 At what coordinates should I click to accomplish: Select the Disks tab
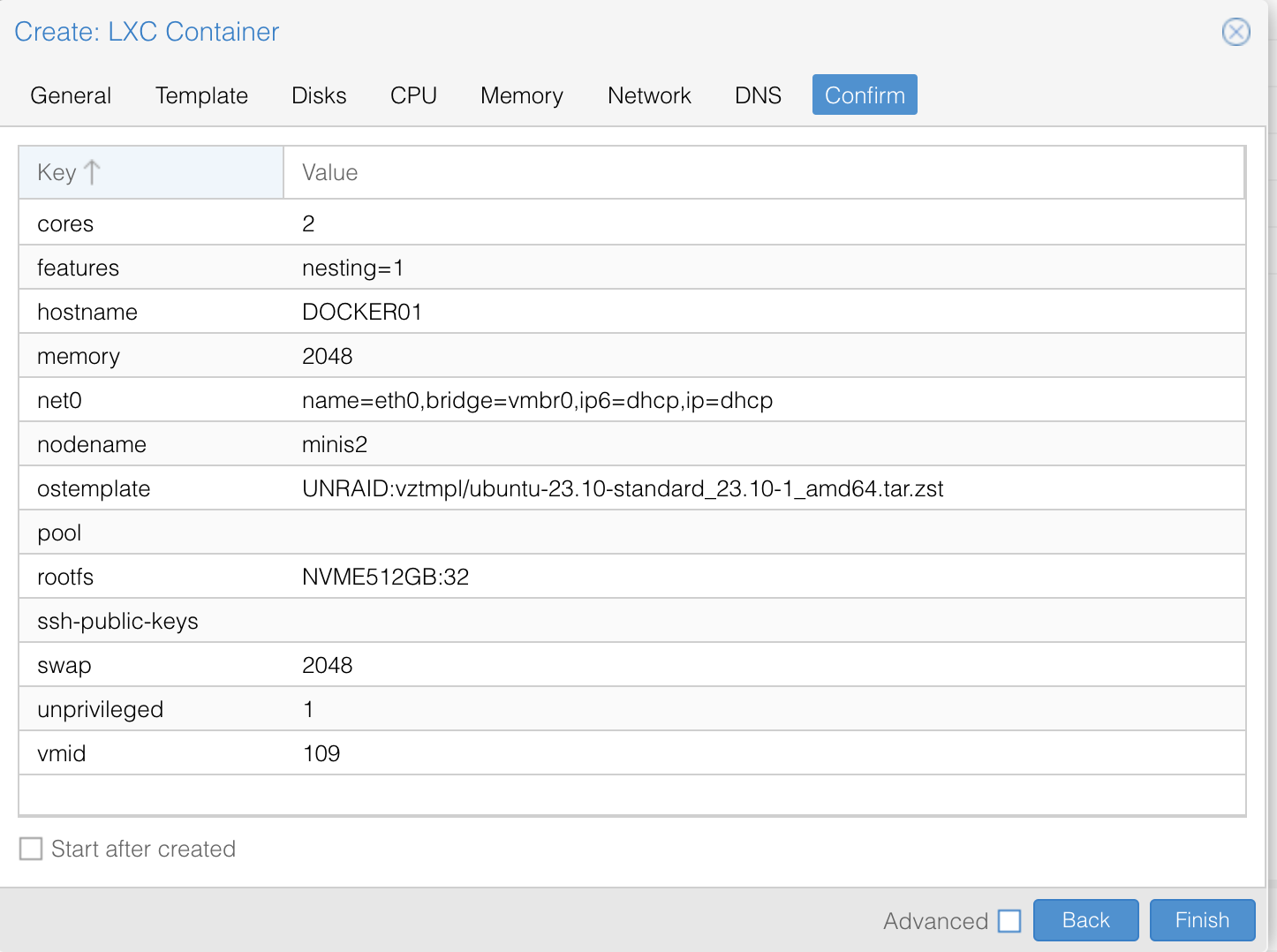319,94
